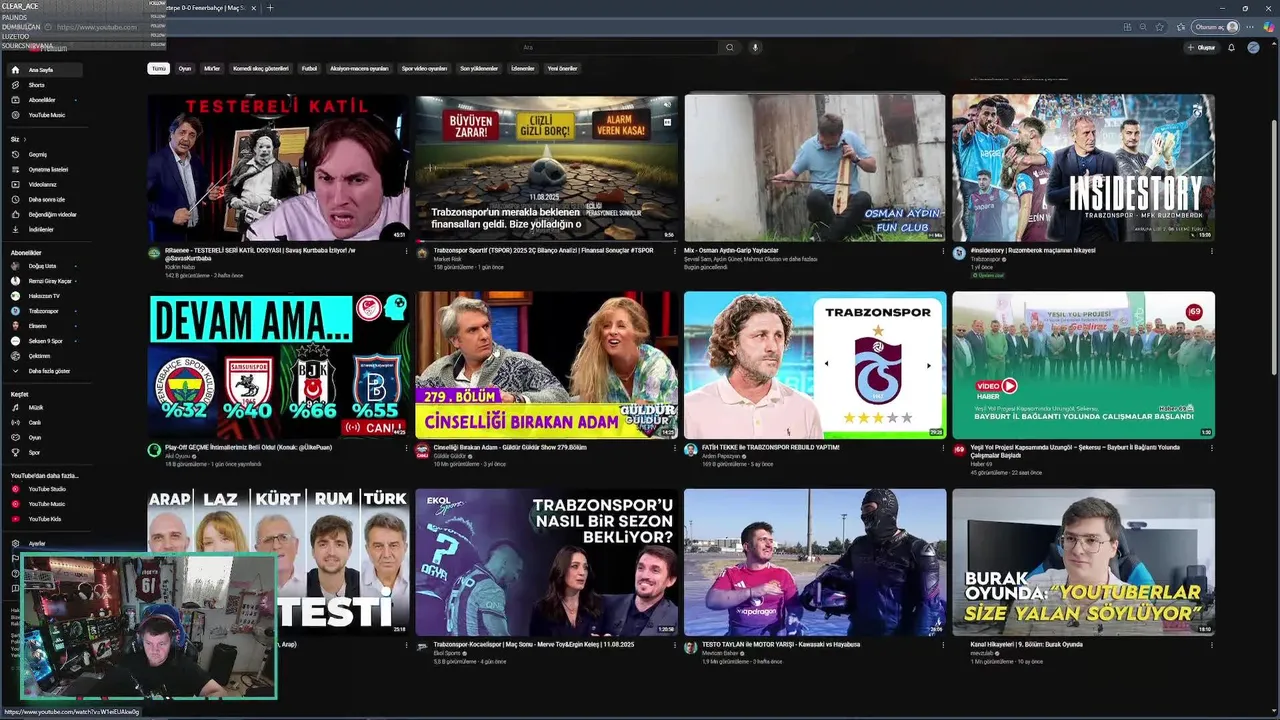The height and width of the screenshot is (720, 1280).
Task: Open Trabzonspor subscription channel
Action: (x=43, y=311)
